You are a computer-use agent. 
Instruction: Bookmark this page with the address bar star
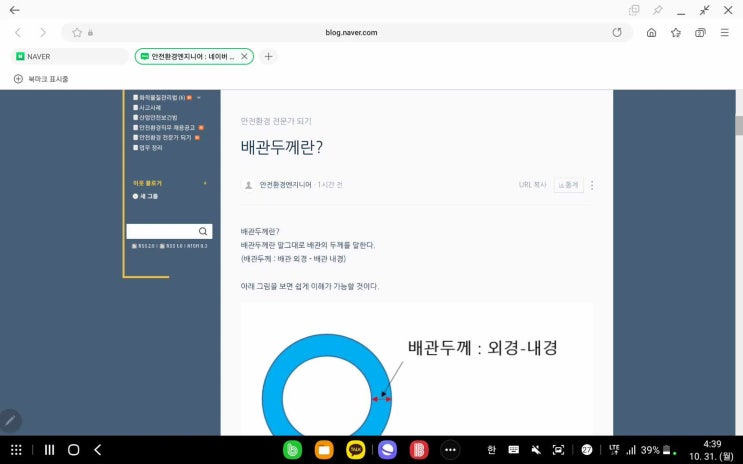point(77,33)
